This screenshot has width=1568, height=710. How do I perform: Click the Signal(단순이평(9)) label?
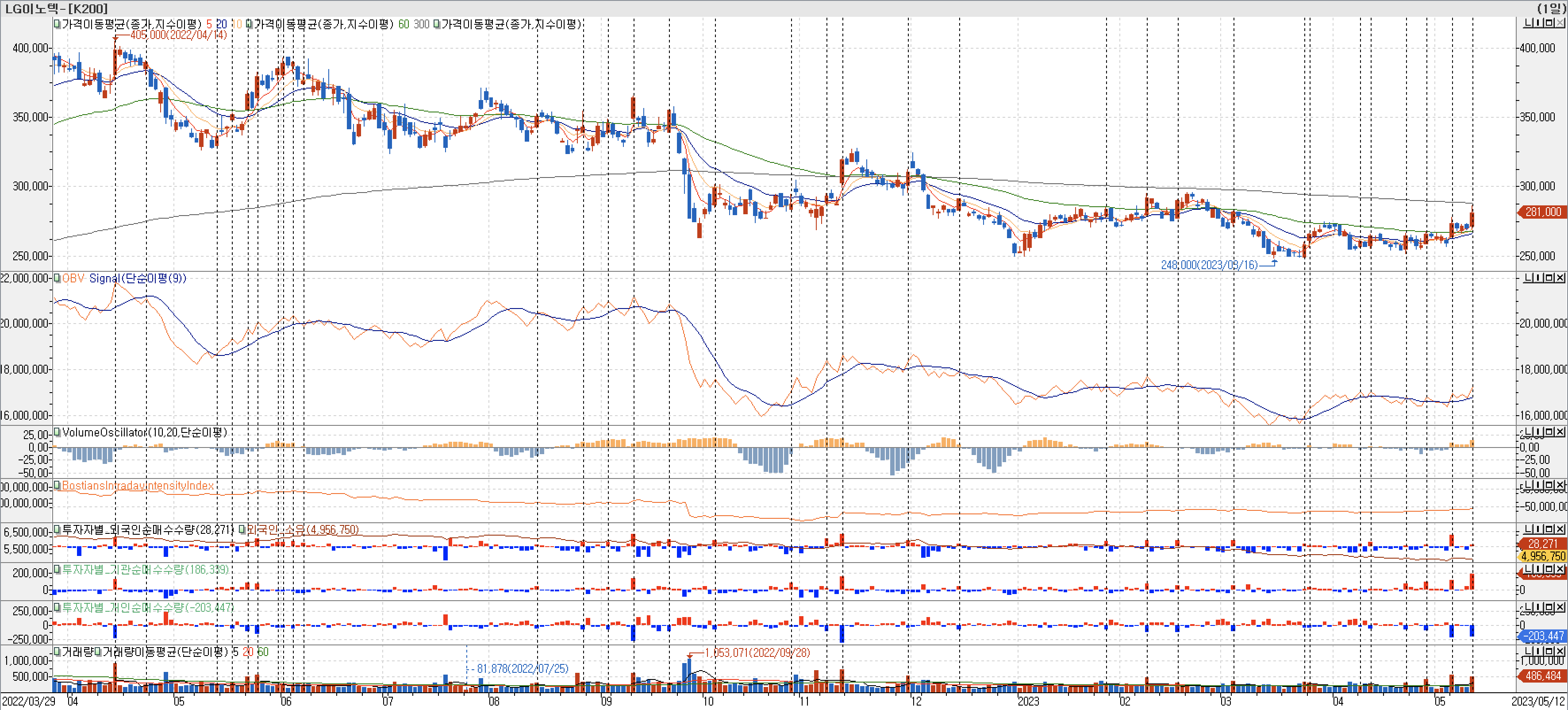coord(138,278)
